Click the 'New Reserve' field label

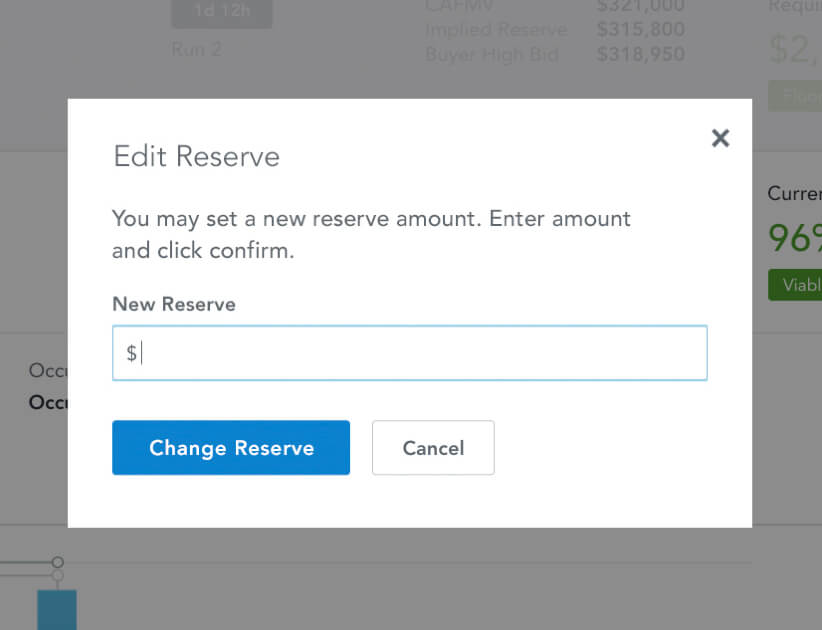(x=174, y=304)
